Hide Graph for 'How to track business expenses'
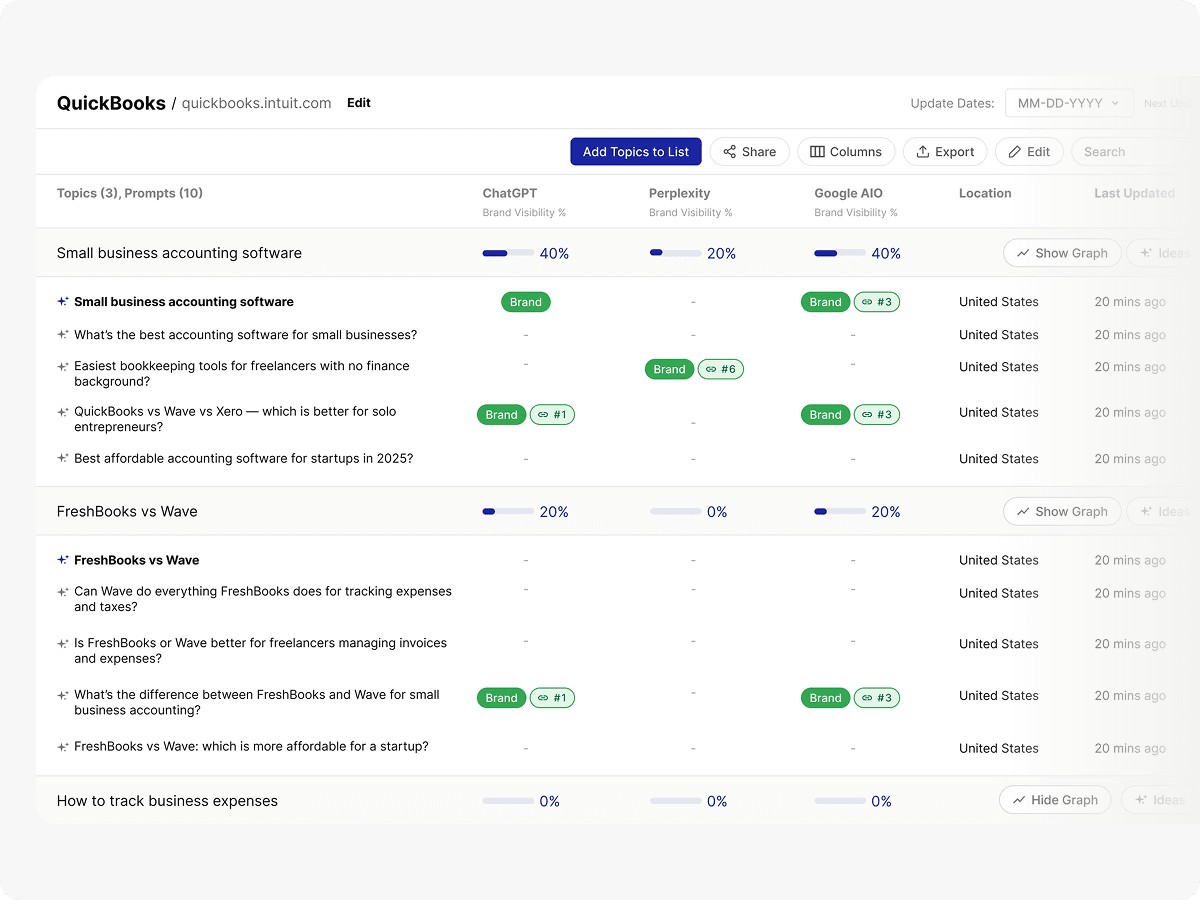The width and height of the screenshot is (1200, 900). click(x=1054, y=800)
